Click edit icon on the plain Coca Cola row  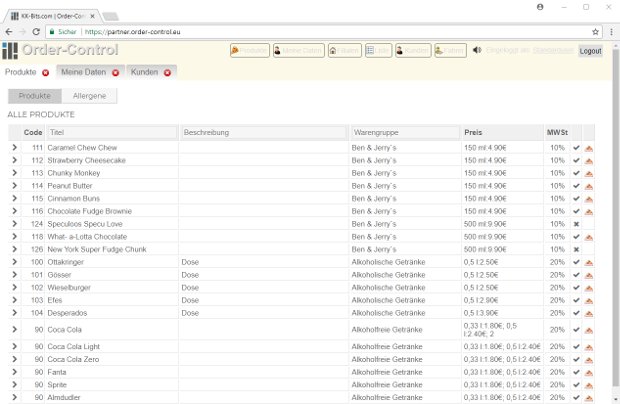point(588,330)
